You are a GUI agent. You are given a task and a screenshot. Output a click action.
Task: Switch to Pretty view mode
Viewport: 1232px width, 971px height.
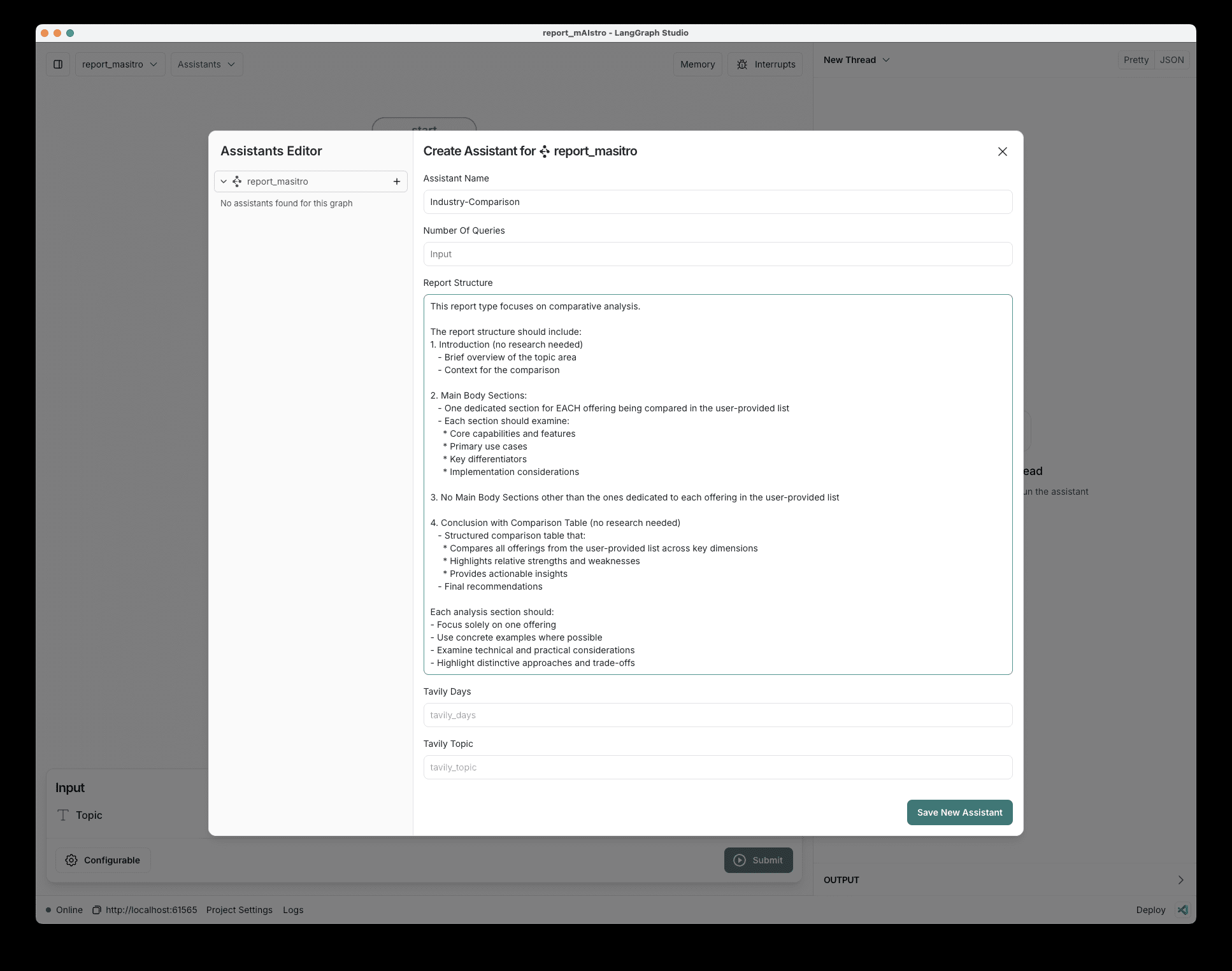pyautogui.click(x=1135, y=60)
